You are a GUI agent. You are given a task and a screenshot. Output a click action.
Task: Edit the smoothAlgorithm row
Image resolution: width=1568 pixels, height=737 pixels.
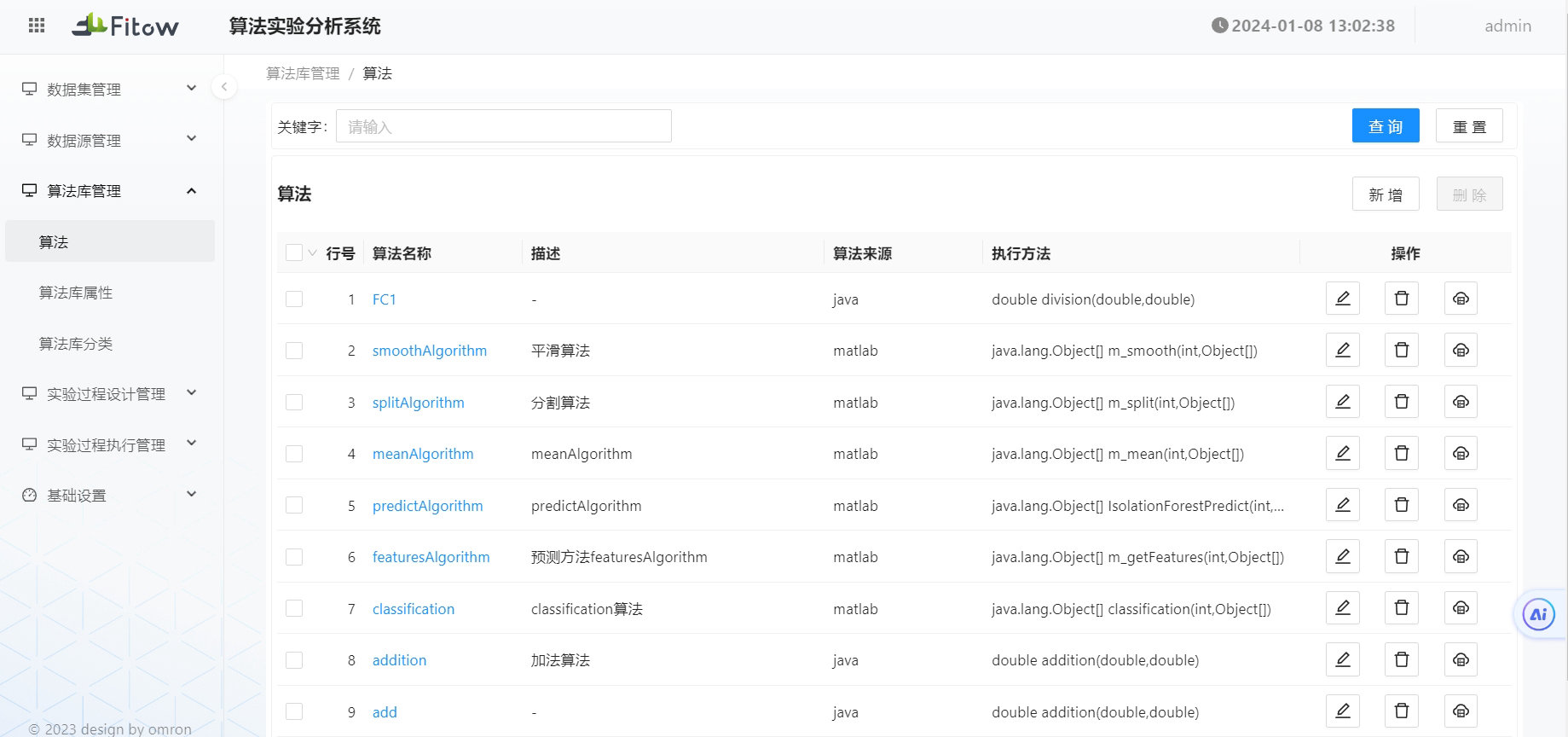point(1343,350)
